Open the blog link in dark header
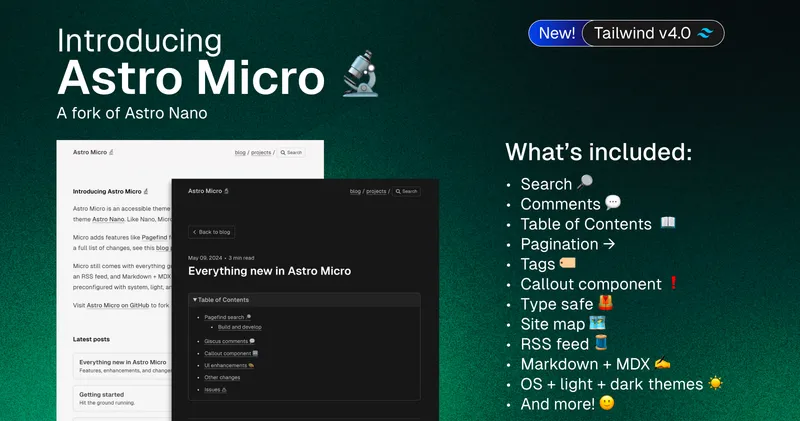The height and width of the screenshot is (421, 800). (355, 191)
